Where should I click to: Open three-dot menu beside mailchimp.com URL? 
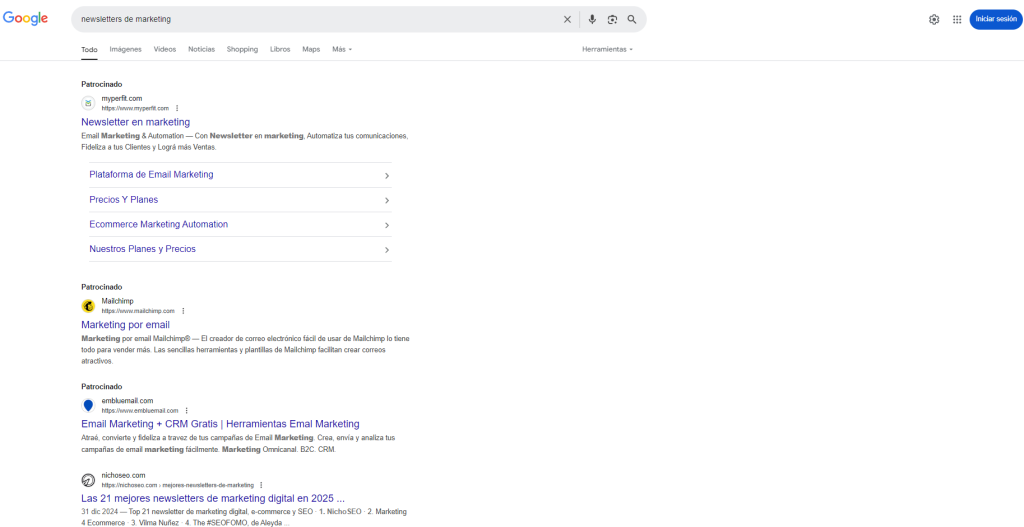pos(183,311)
